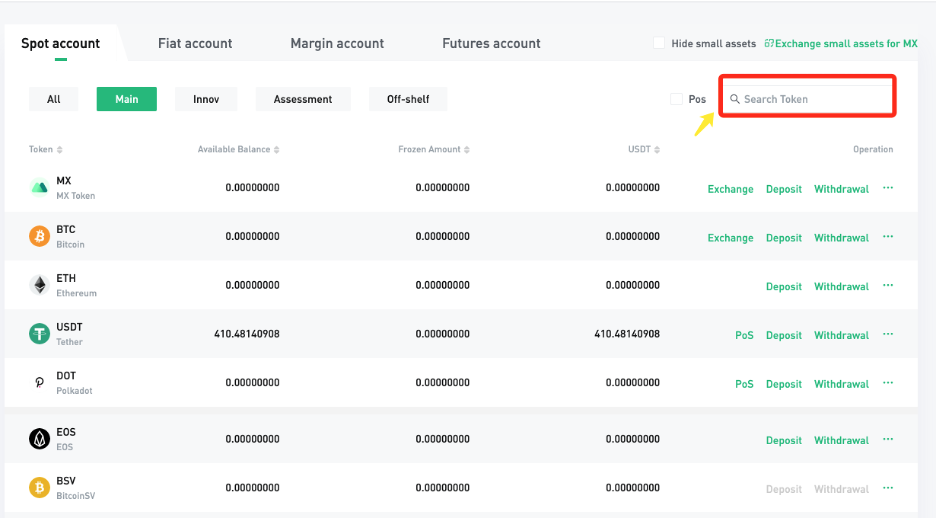Screen dimensions: 936x518
Task: Click the EOS coin icon
Action: [x=39, y=439]
